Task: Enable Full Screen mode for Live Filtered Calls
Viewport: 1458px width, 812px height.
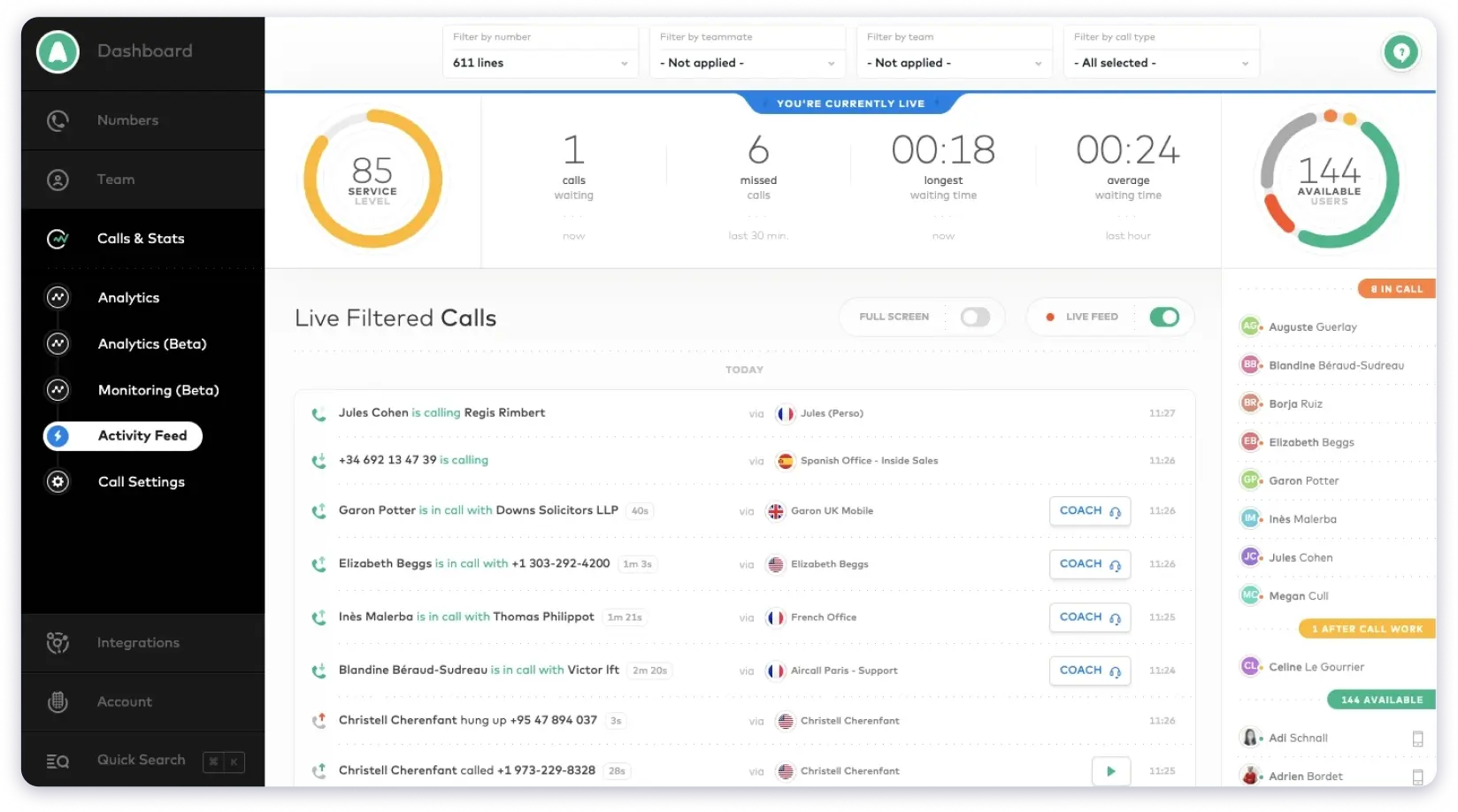Action: [x=974, y=316]
